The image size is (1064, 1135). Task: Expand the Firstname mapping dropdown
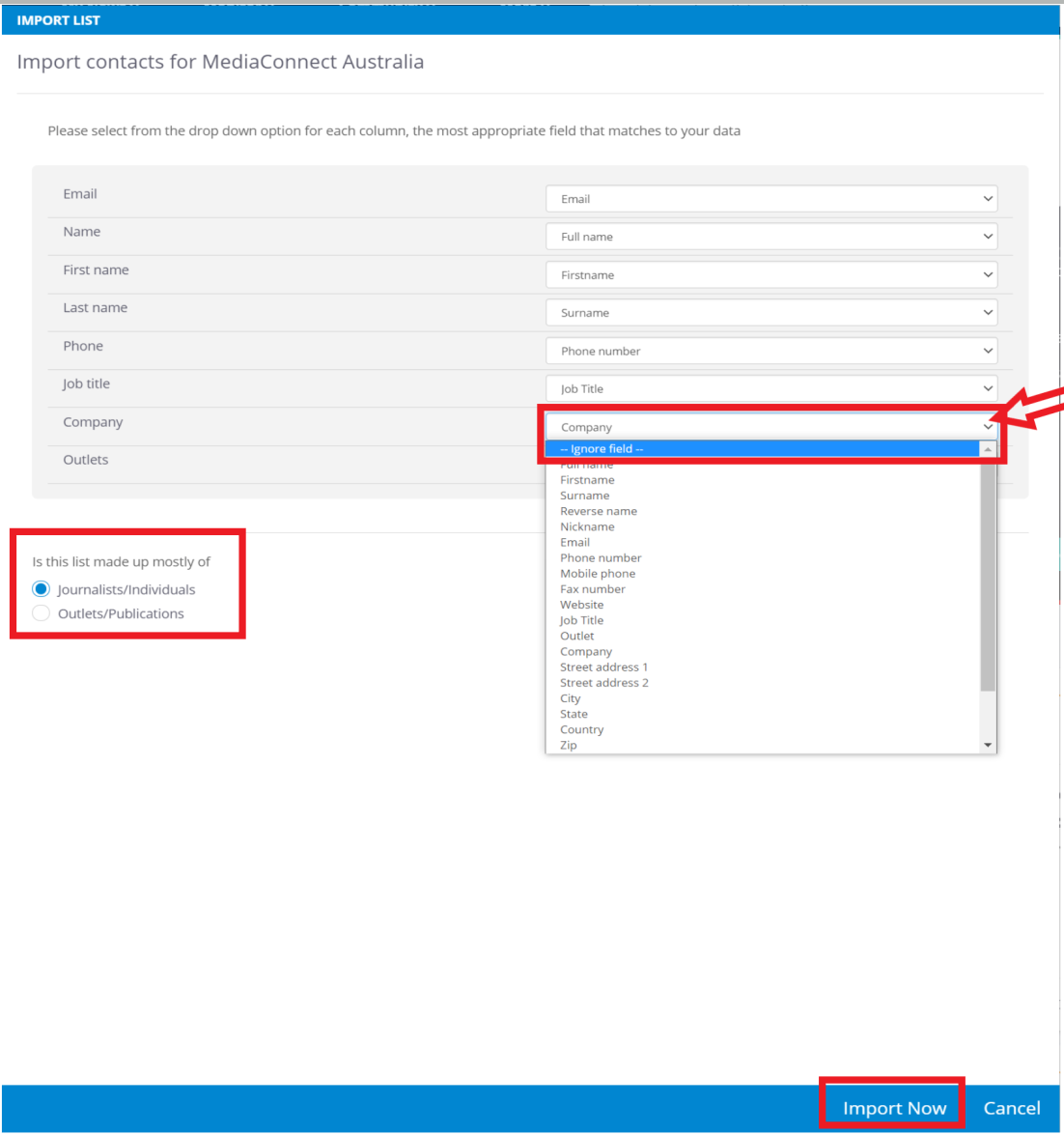(770, 275)
